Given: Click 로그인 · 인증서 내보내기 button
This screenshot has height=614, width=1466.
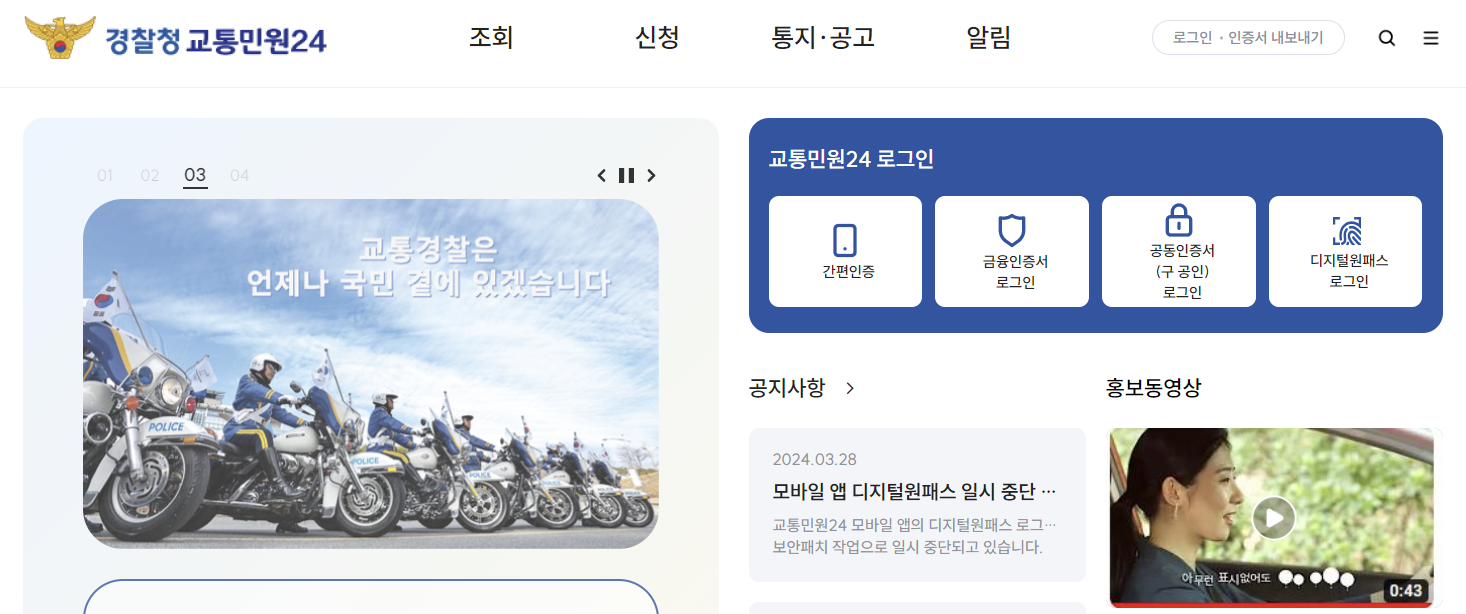Looking at the screenshot, I should pos(1248,38).
